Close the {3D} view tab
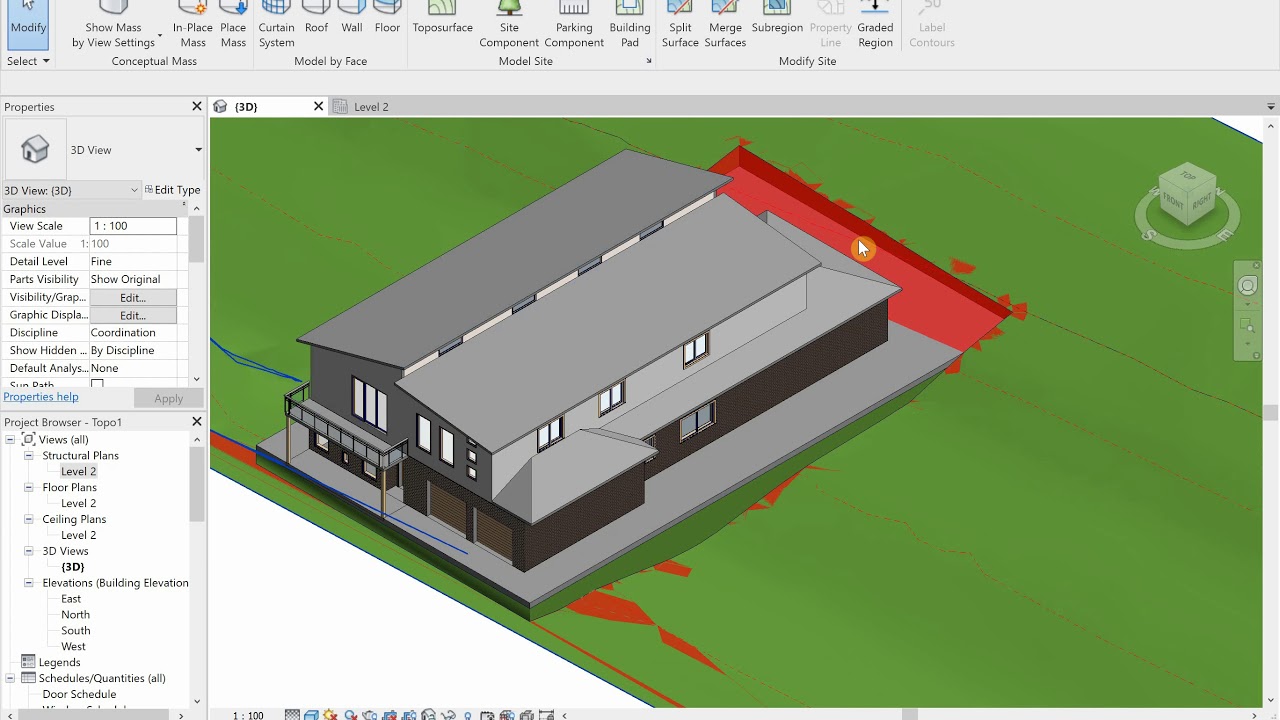Screen dimensions: 1280x720 point(319,106)
